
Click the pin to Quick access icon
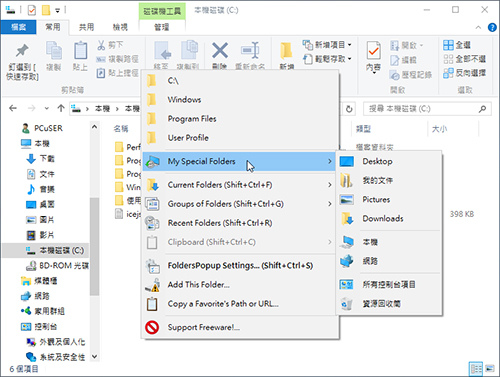22,51
